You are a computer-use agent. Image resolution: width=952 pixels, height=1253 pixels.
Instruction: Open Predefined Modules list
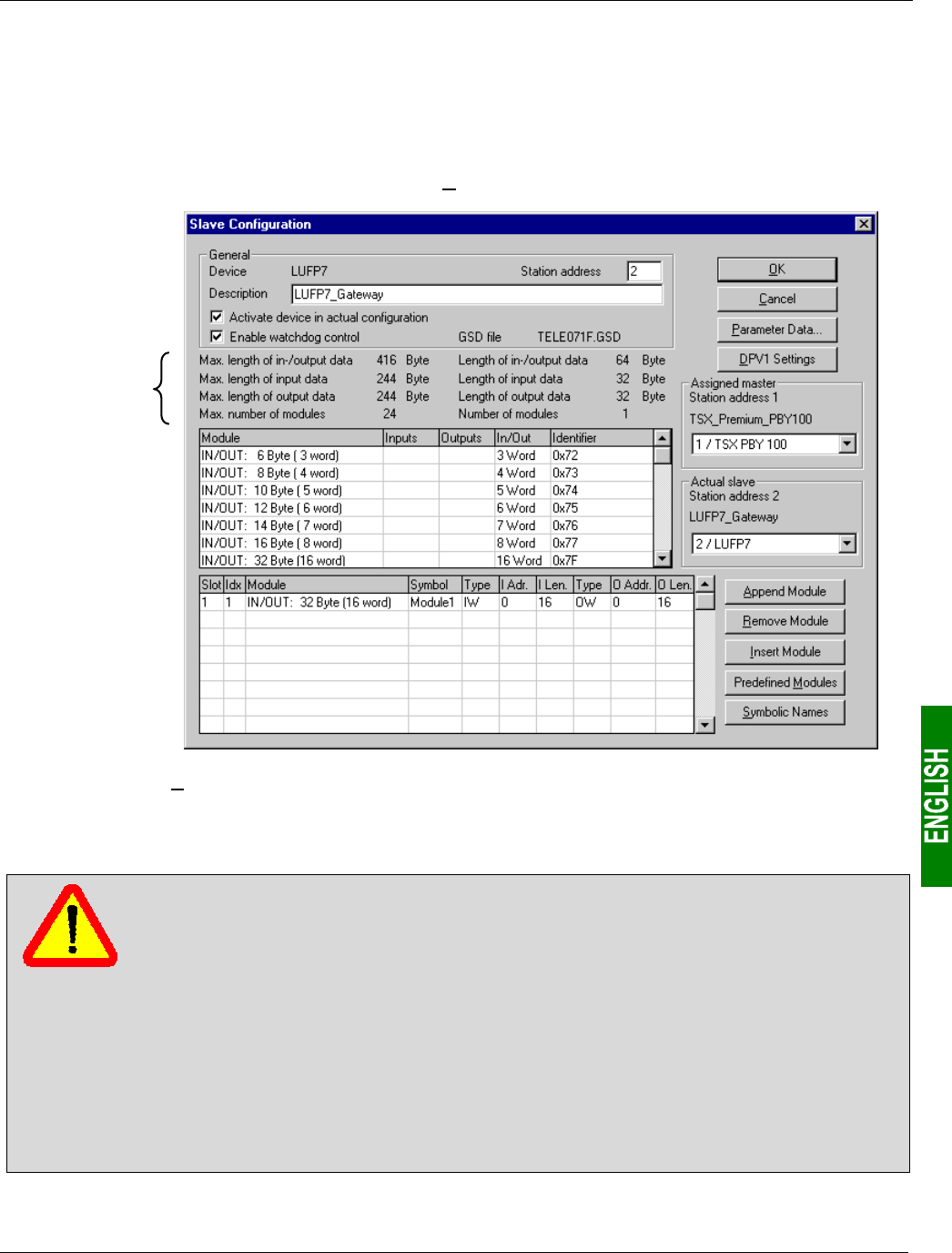(x=785, y=682)
